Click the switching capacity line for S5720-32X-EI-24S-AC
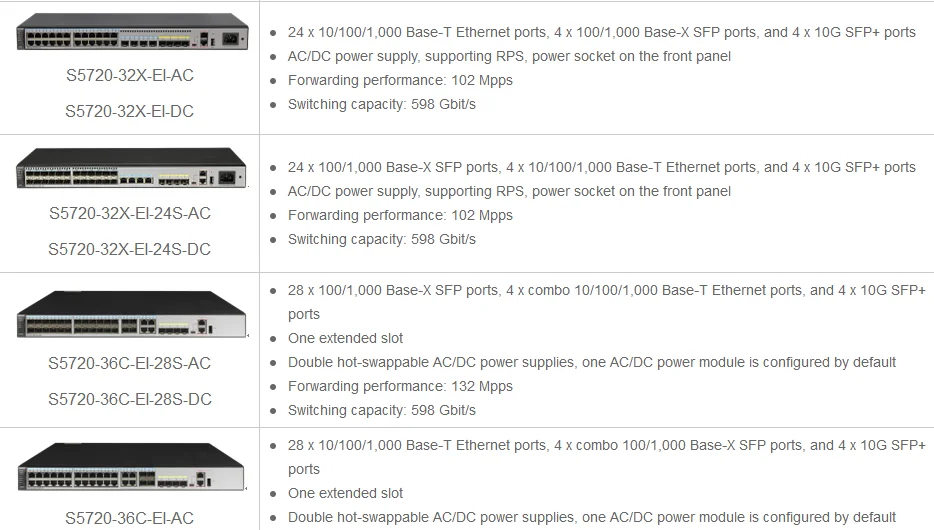The width and height of the screenshot is (934, 530). coord(381,239)
